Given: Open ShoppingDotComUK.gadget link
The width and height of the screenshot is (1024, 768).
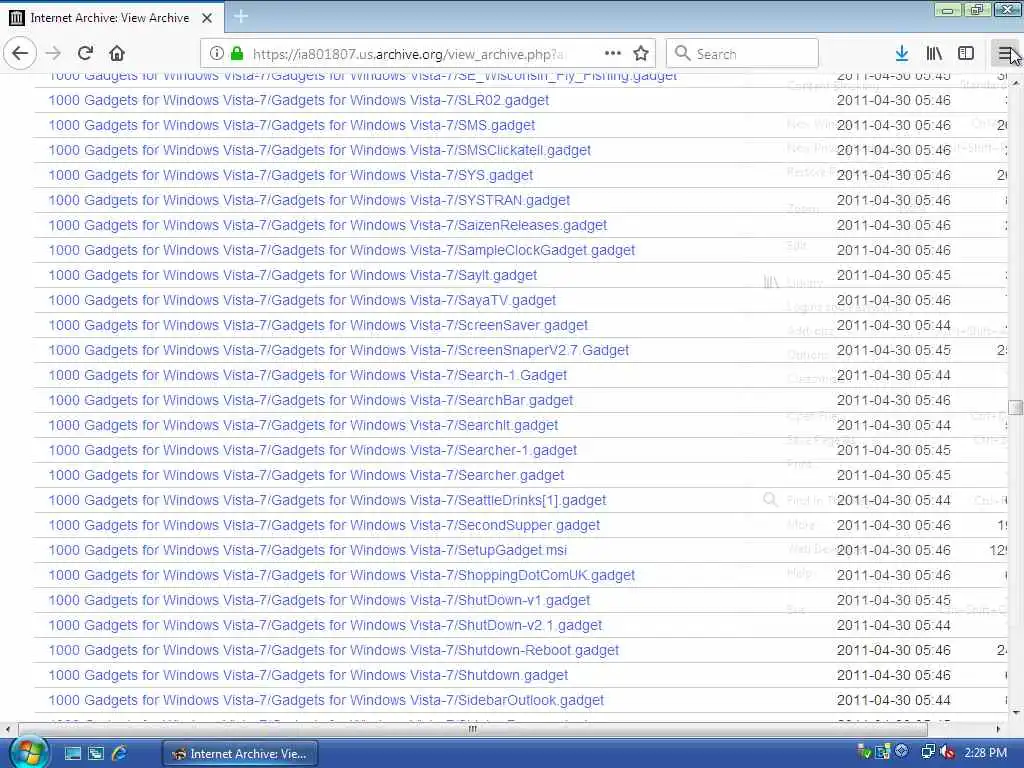Looking at the screenshot, I should tap(342, 575).
